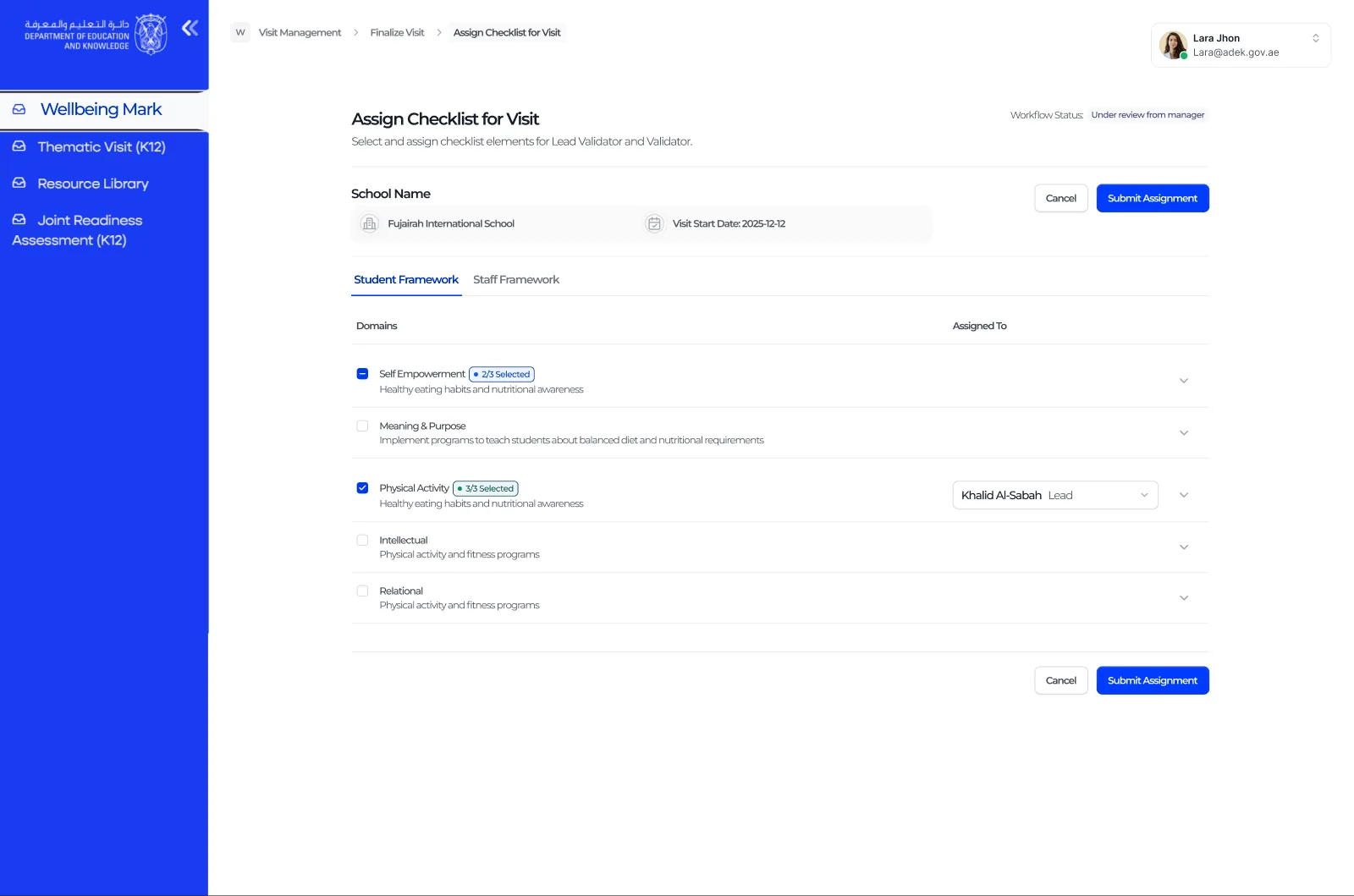Image resolution: width=1354 pixels, height=896 pixels.
Task: Check the Intellectual domain checkbox
Action: point(362,540)
